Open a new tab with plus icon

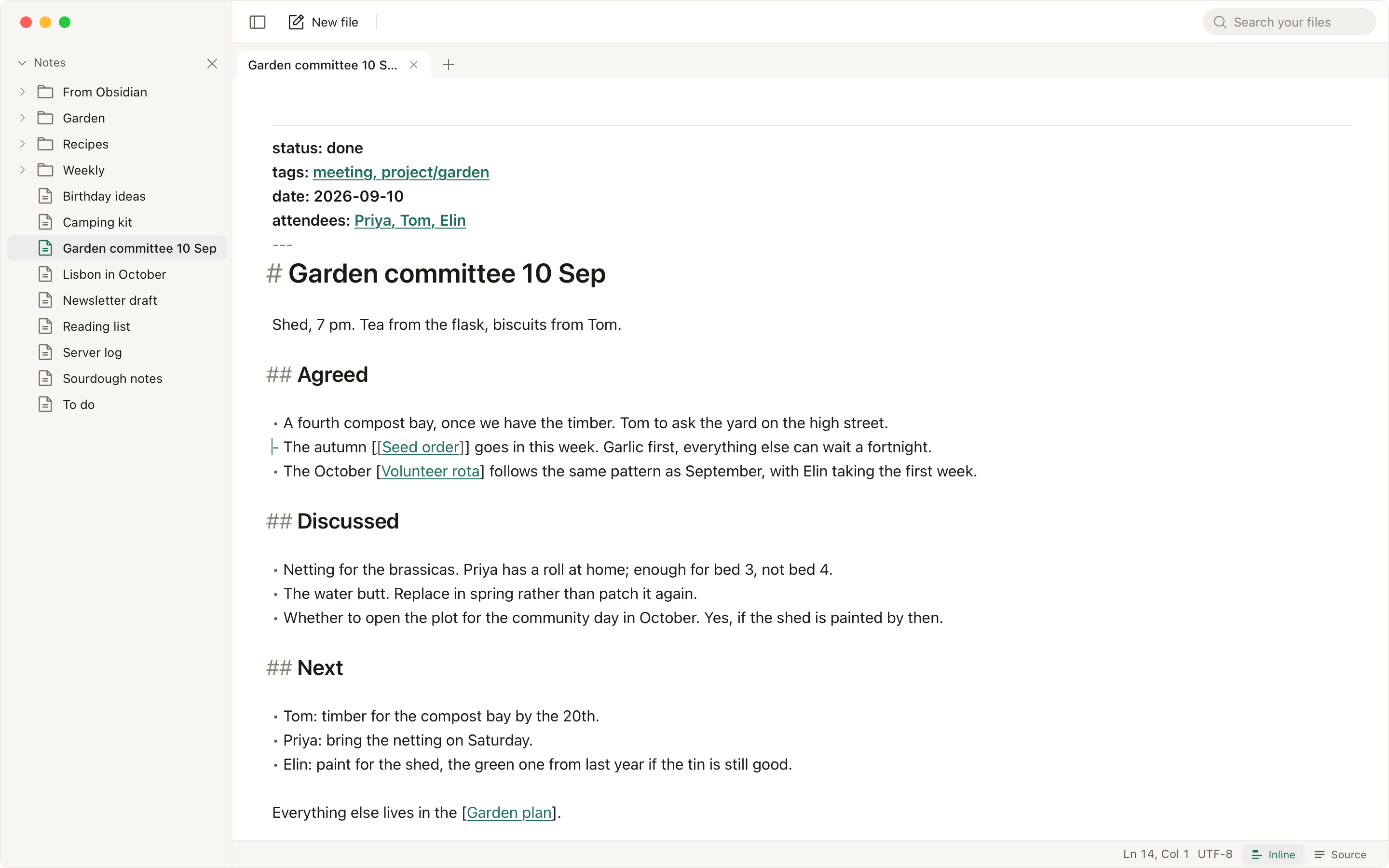point(449,65)
